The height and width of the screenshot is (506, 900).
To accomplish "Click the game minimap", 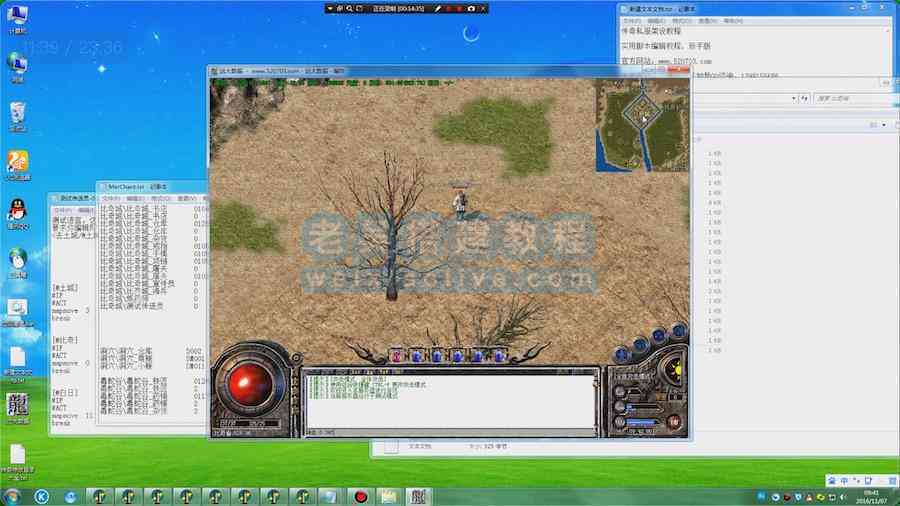I will point(642,125).
